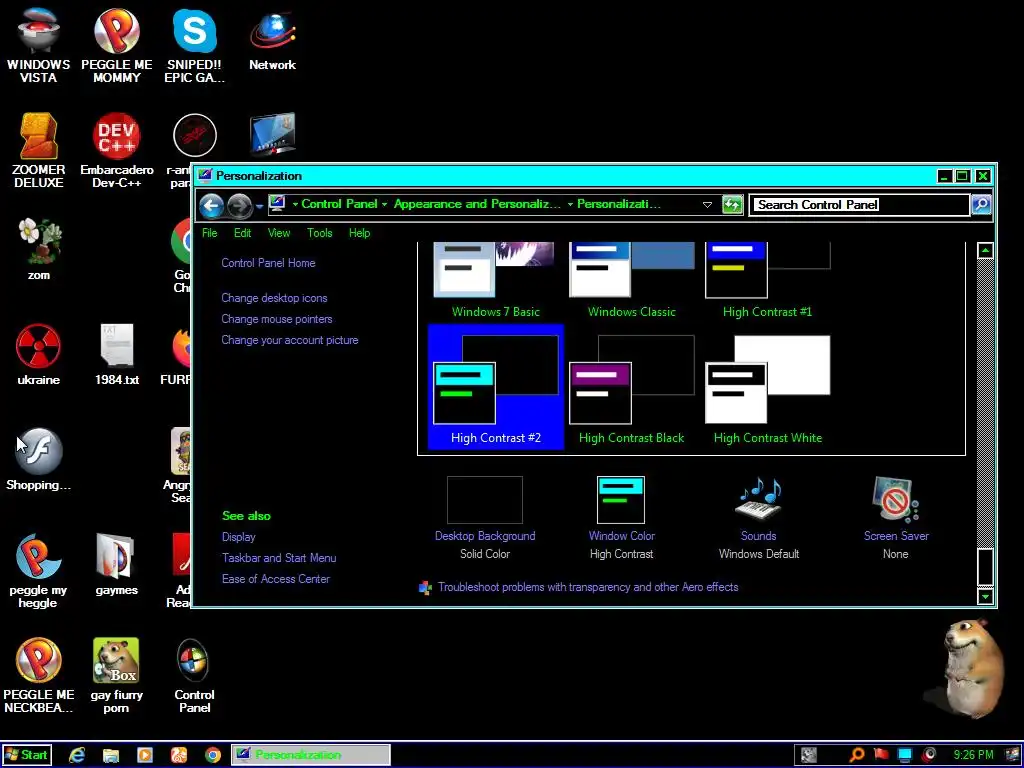
Task: Click the Personalization taskbar button
Action: tap(311, 755)
